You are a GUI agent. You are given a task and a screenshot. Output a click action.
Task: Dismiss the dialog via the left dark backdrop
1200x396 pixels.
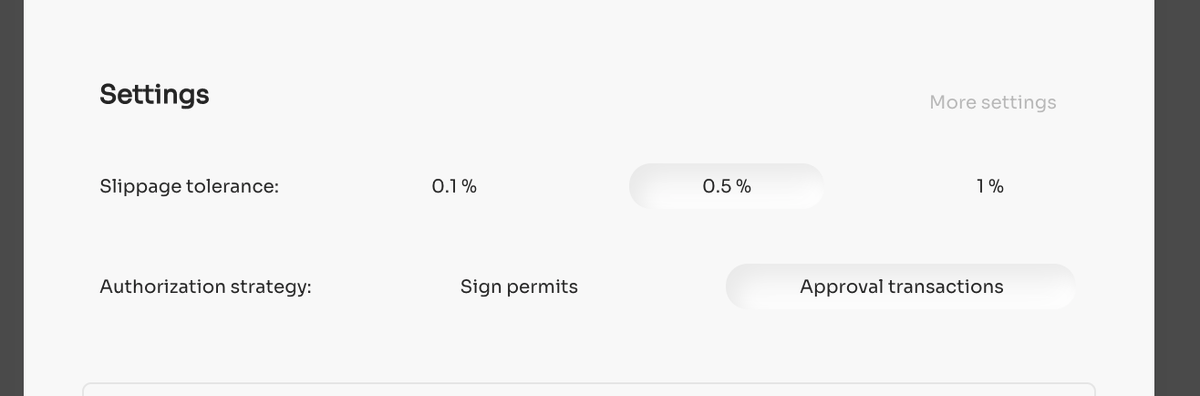point(11,198)
